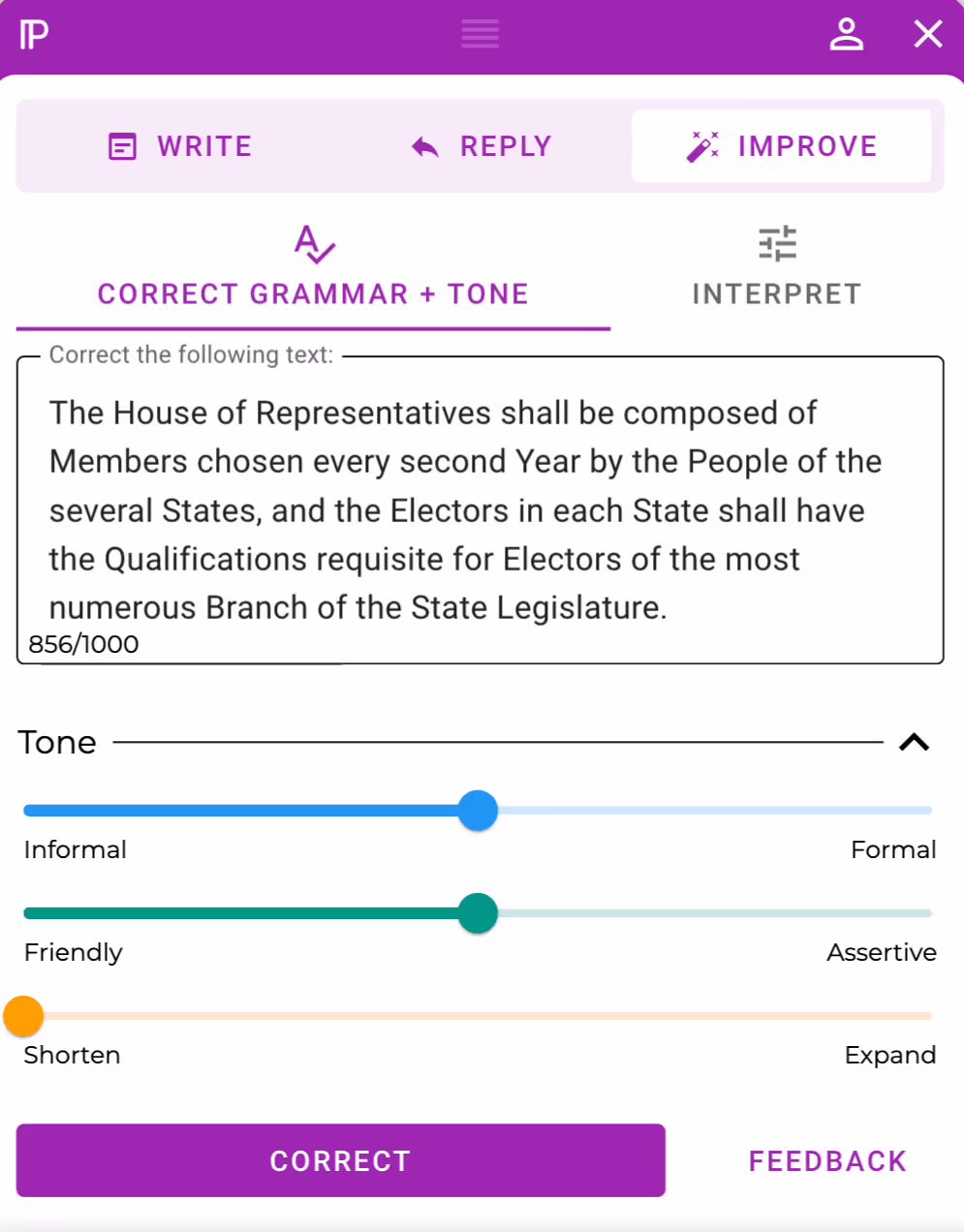964x1232 pixels.
Task: Click the Reply arrow icon
Action: click(424, 146)
